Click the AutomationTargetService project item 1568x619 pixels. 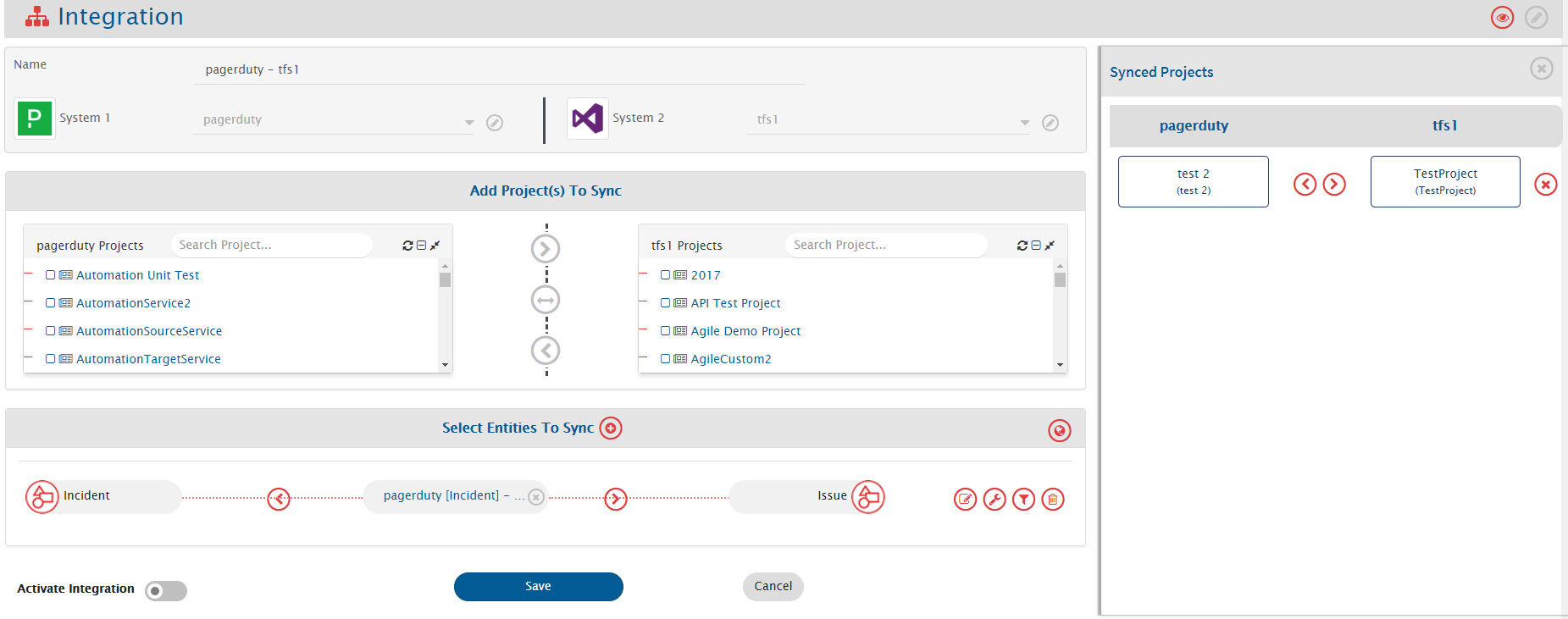(148, 359)
